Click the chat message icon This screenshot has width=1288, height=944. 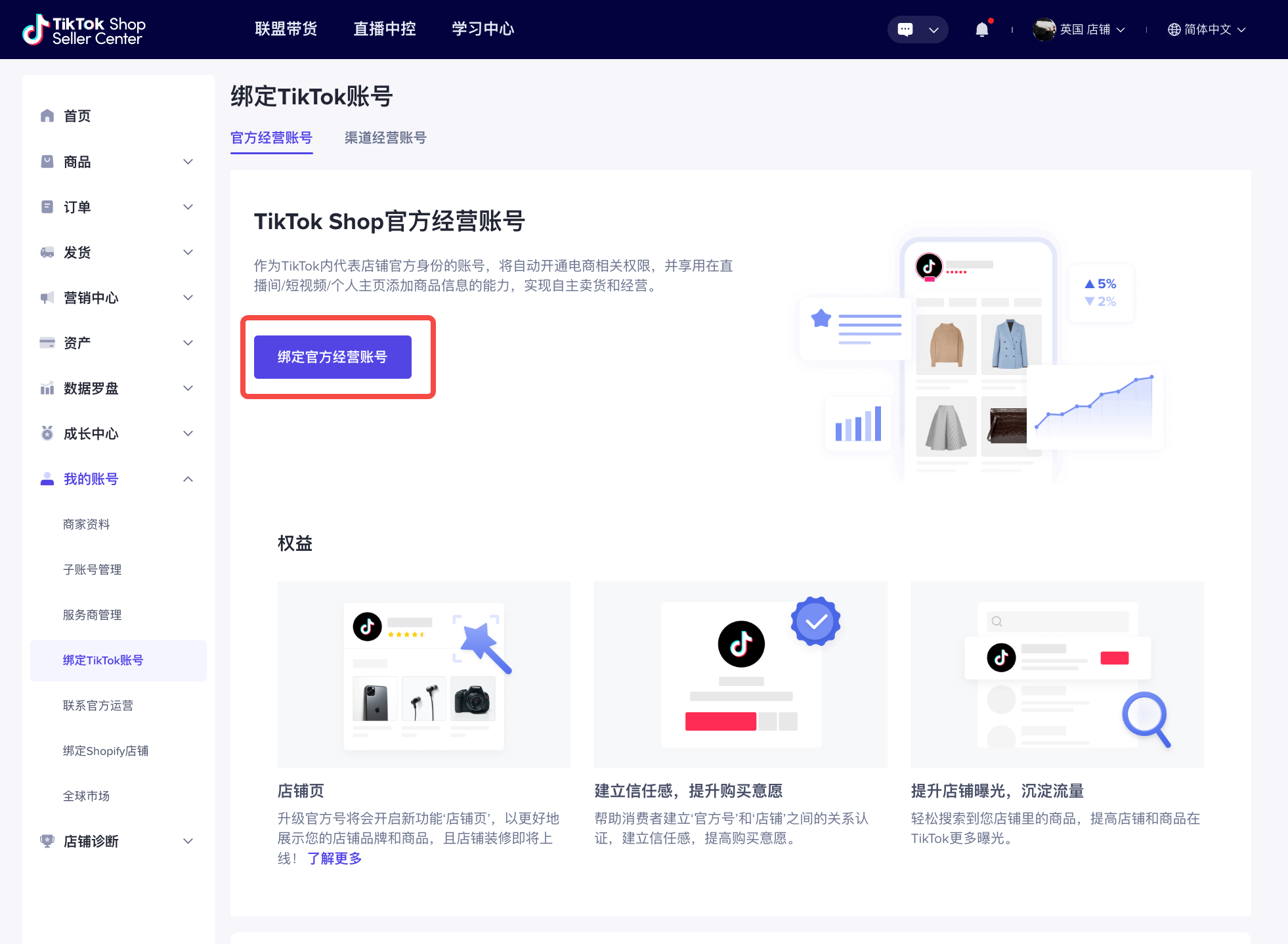click(x=905, y=30)
